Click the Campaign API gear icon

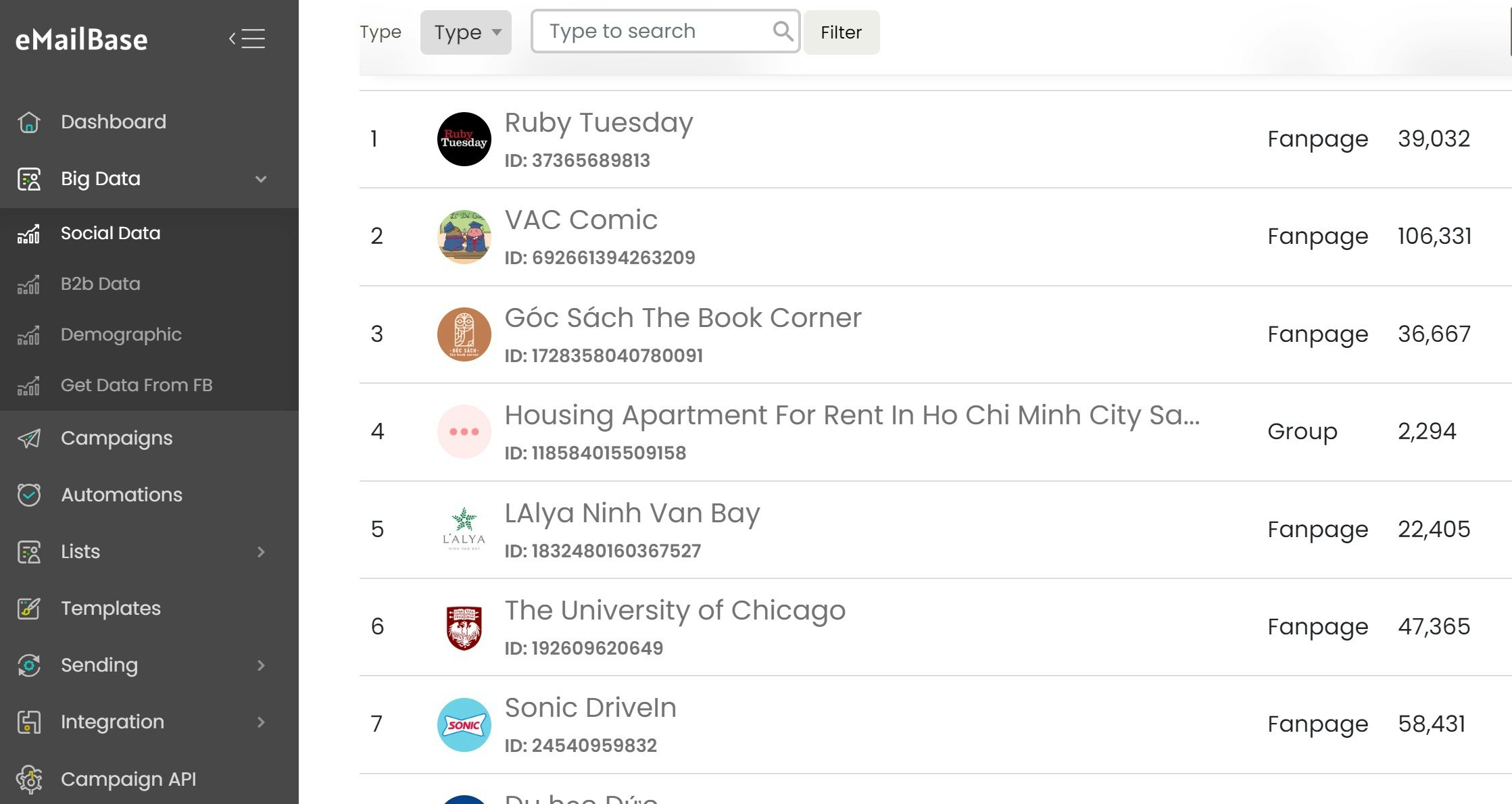(29, 779)
